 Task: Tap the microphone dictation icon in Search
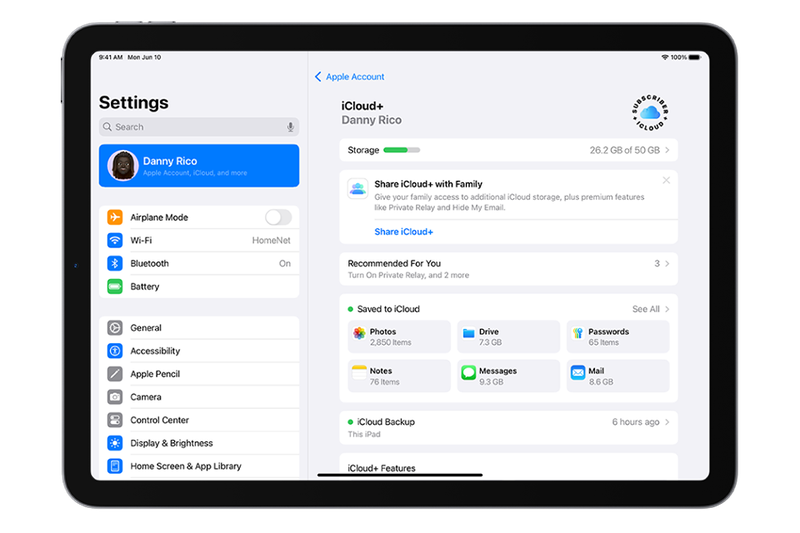[290, 127]
